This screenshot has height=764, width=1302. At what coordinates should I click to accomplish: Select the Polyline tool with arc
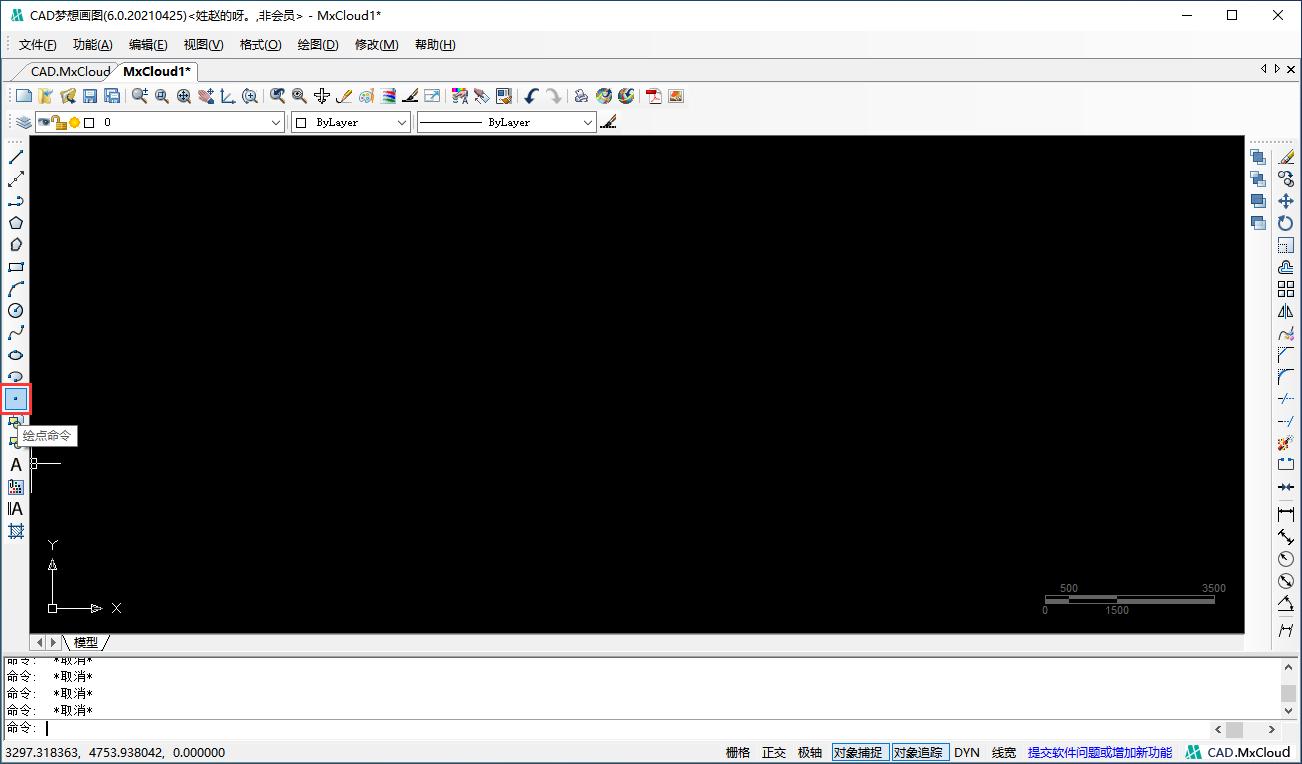16,201
